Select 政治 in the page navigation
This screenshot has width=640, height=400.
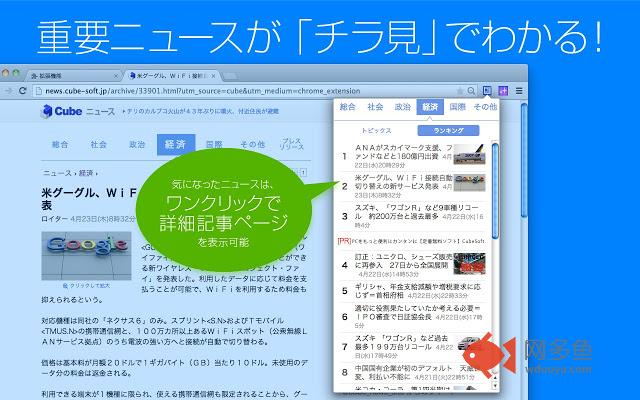pyautogui.click(x=137, y=144)
